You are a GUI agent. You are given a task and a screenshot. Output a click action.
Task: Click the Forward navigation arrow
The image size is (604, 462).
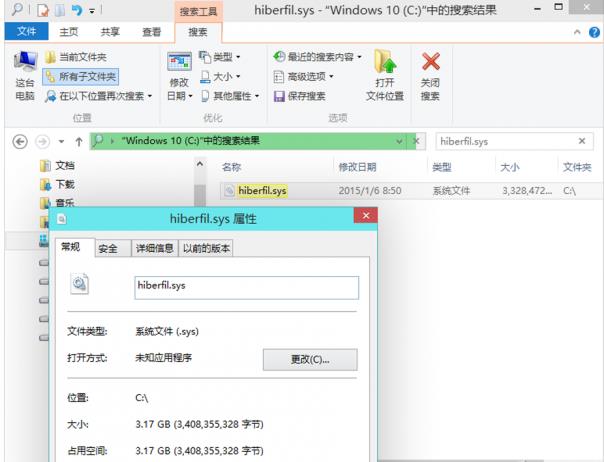coord(42,141)
